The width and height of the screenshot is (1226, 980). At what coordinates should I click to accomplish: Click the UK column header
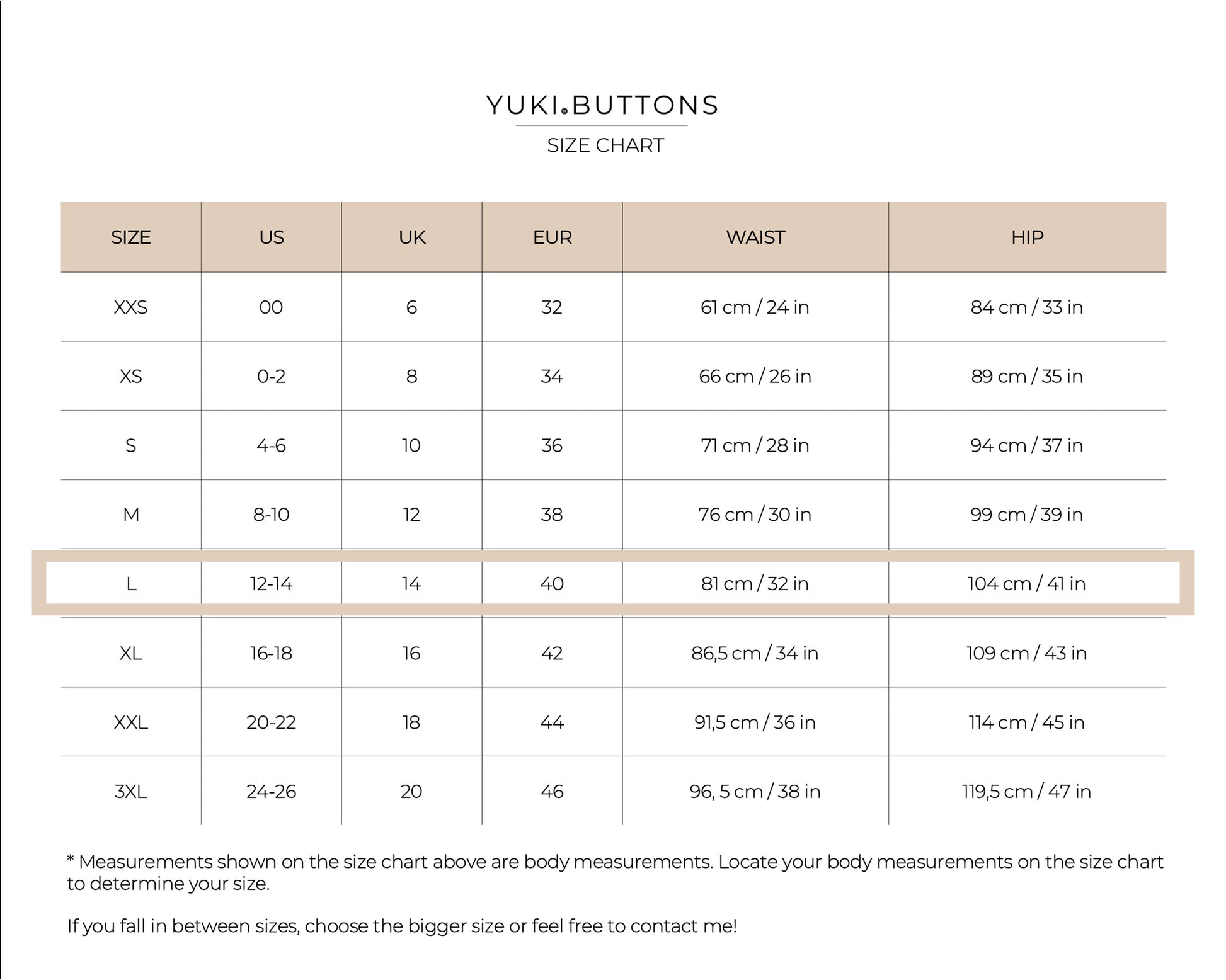412,237
